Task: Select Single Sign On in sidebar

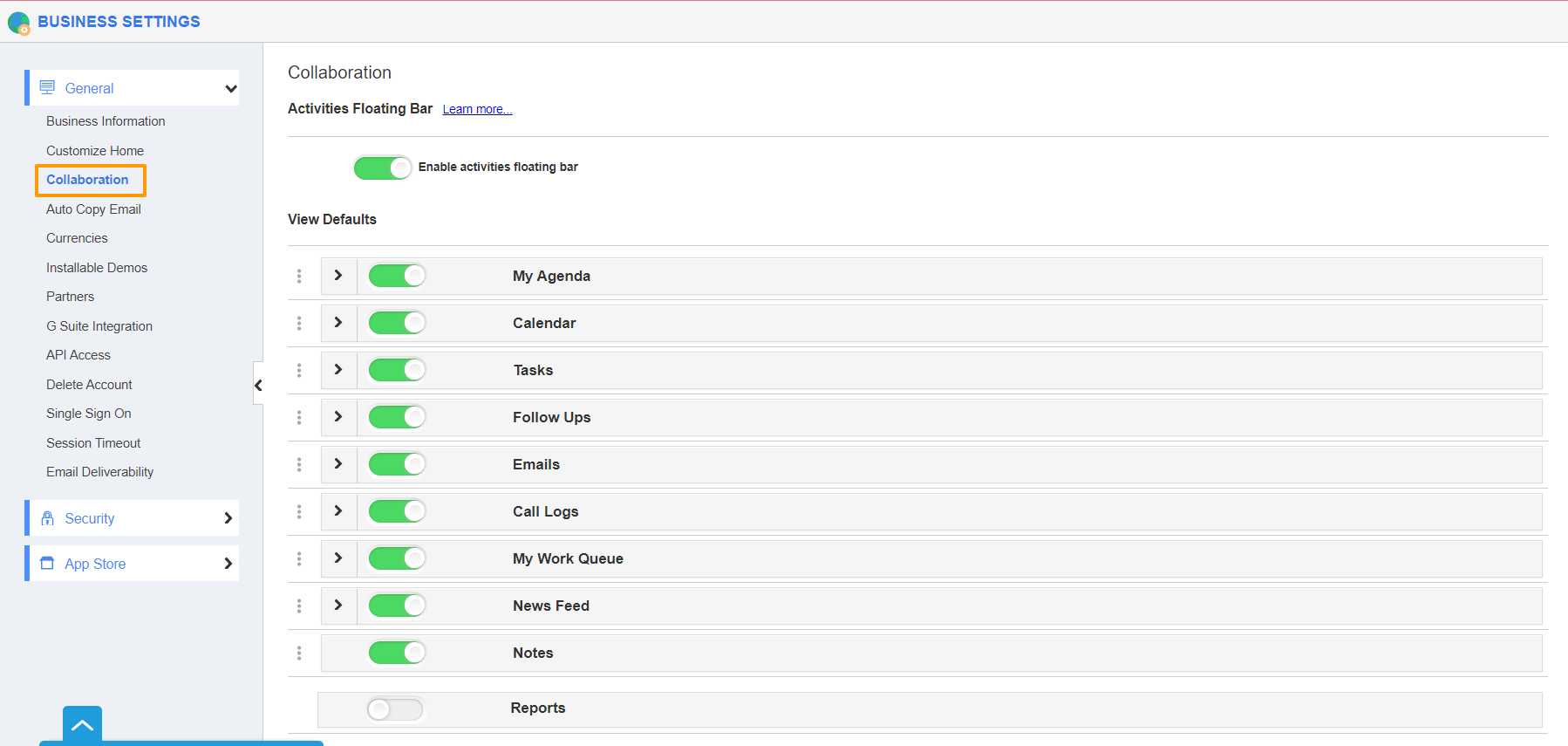Action: [89, 414]
